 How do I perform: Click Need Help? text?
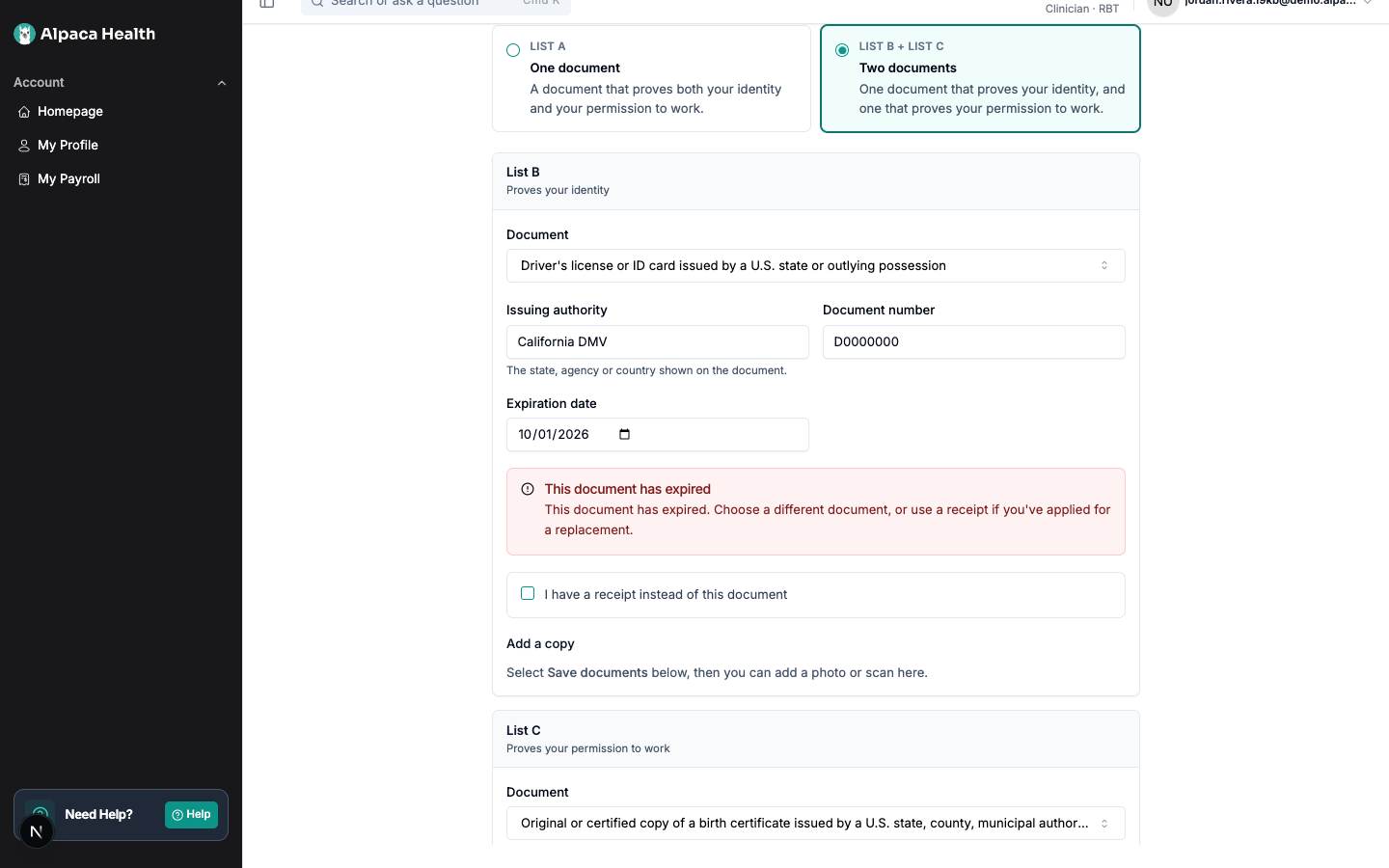click(98, 815)
